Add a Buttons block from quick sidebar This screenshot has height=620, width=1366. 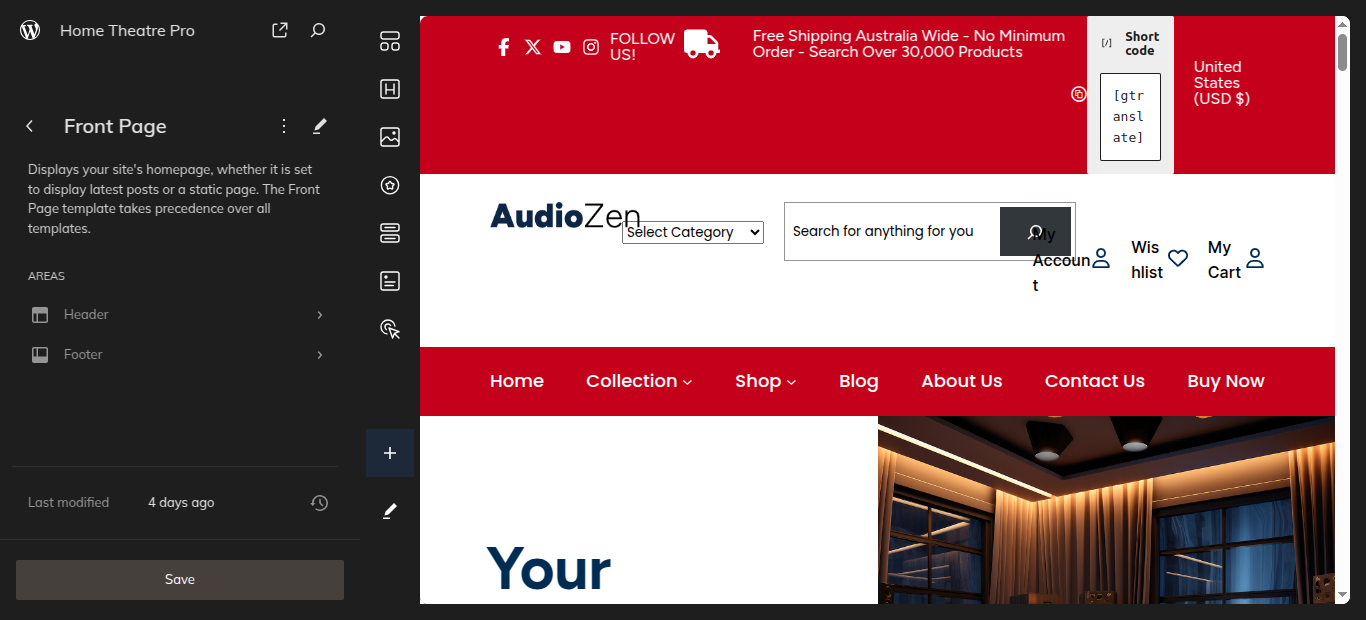coord(390,233)
